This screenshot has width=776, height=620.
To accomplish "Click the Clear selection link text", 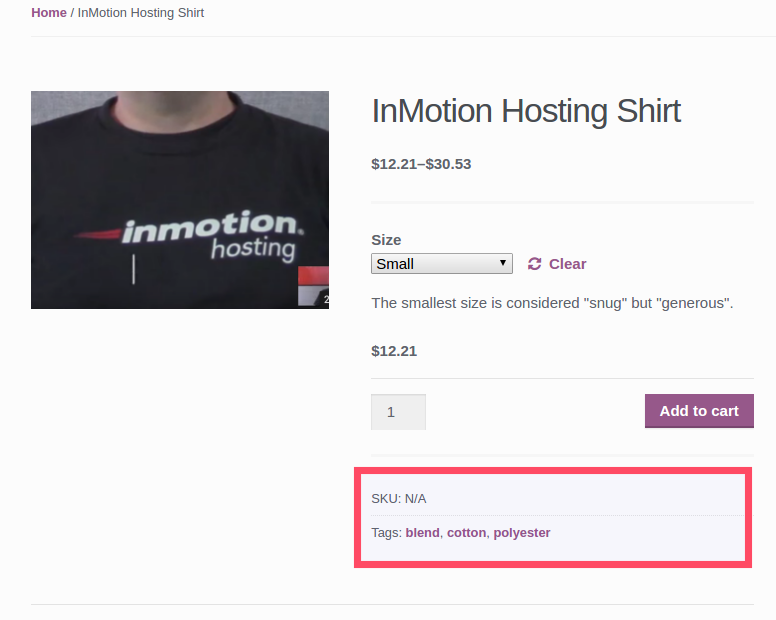I will point(567,264).
